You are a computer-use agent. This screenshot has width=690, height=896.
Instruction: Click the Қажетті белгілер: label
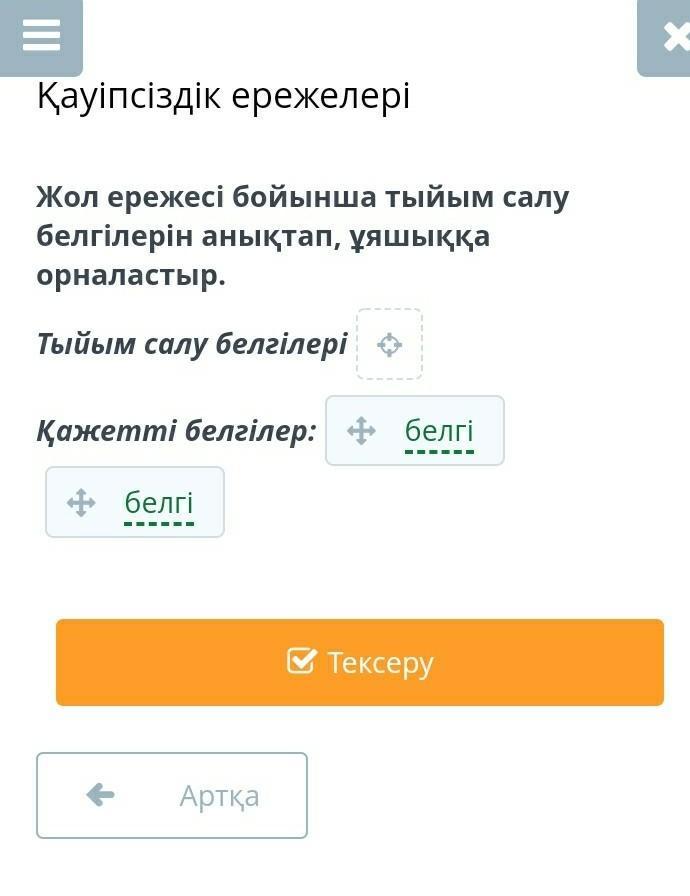pyautogui.click(x=177, y=431)
